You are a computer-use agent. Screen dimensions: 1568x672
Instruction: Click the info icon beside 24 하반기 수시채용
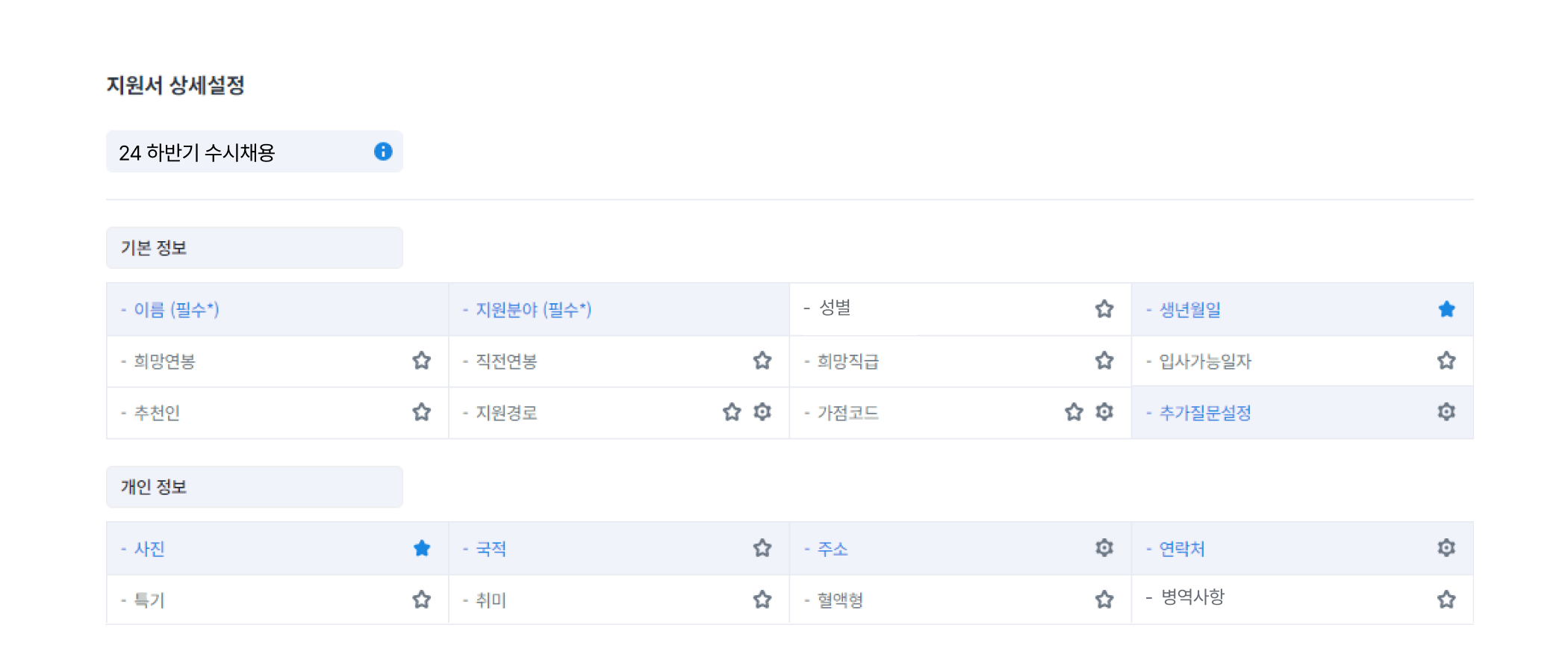coord(383,152)
